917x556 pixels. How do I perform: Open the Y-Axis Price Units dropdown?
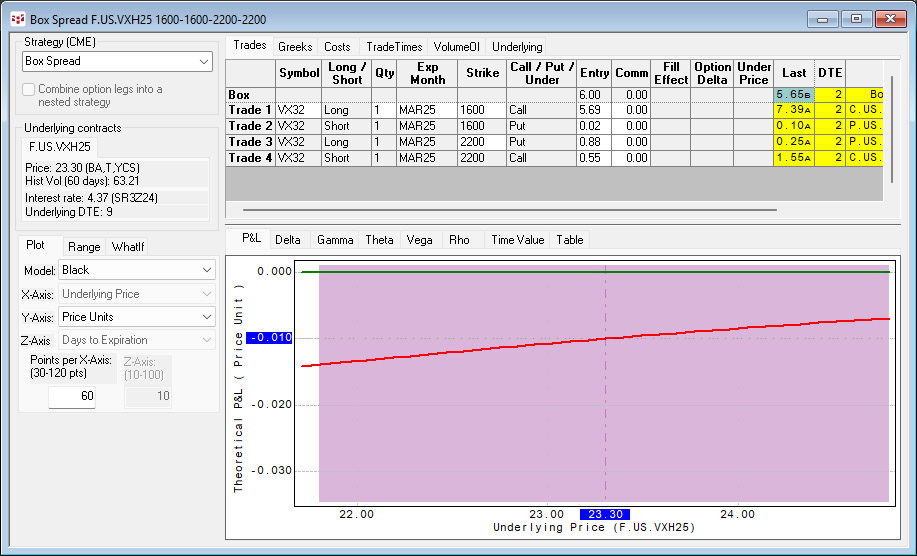137,317
